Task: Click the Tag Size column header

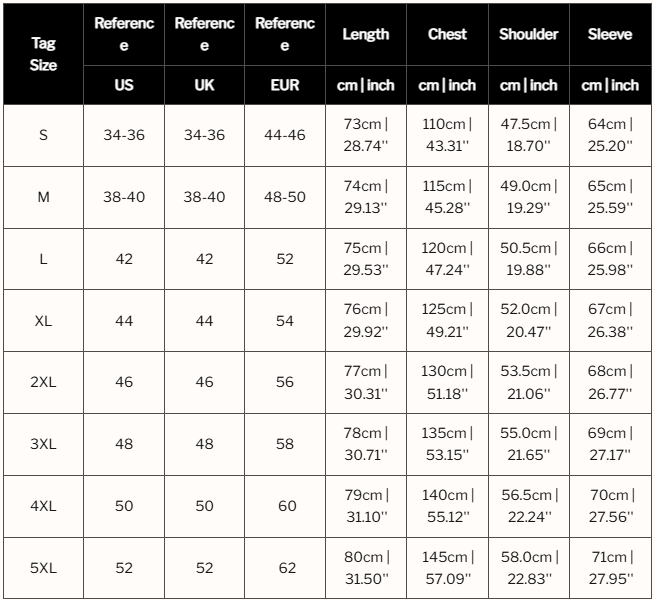Action: click(x=43, y=55)
